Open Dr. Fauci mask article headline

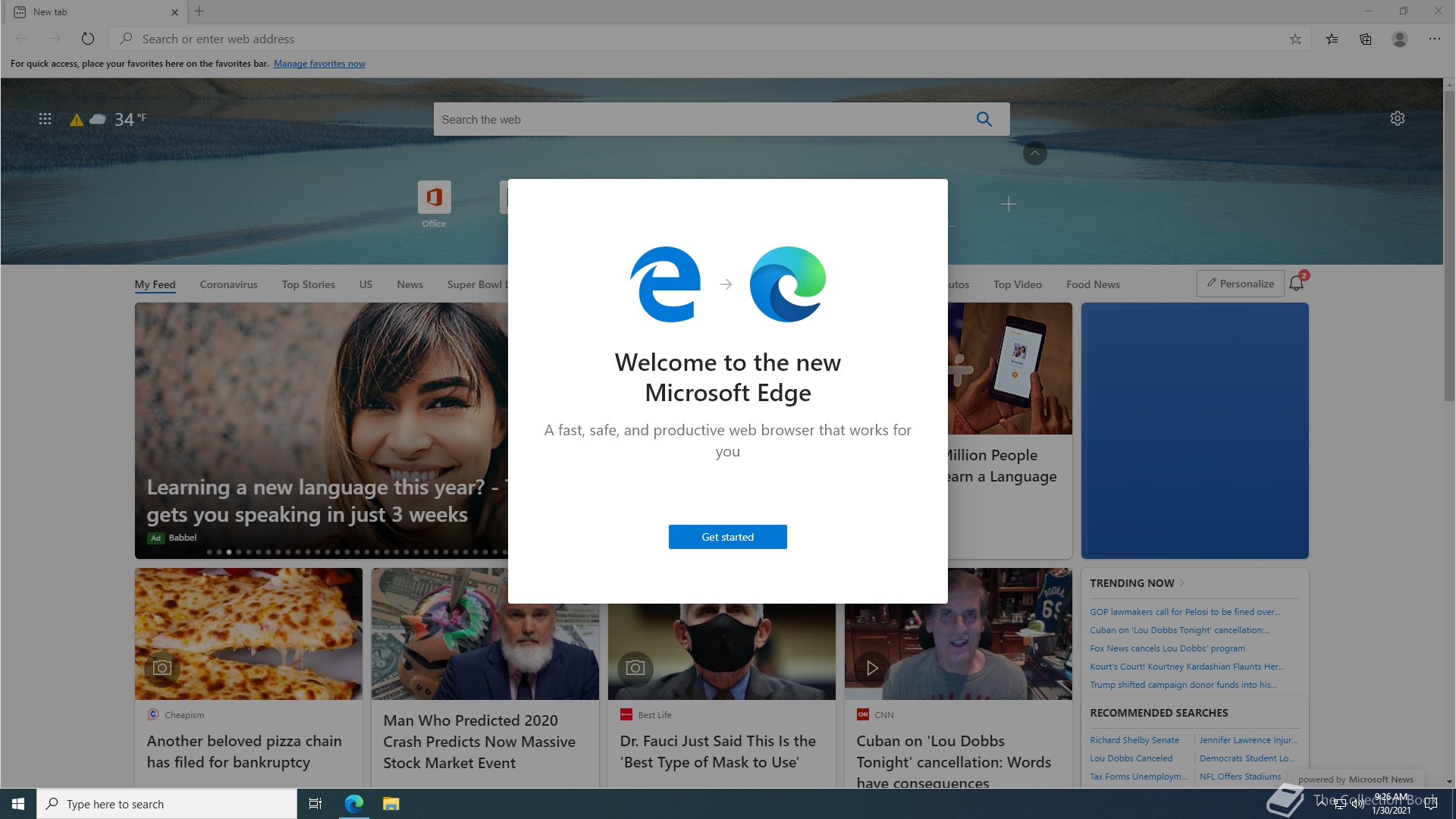(717, 752)
